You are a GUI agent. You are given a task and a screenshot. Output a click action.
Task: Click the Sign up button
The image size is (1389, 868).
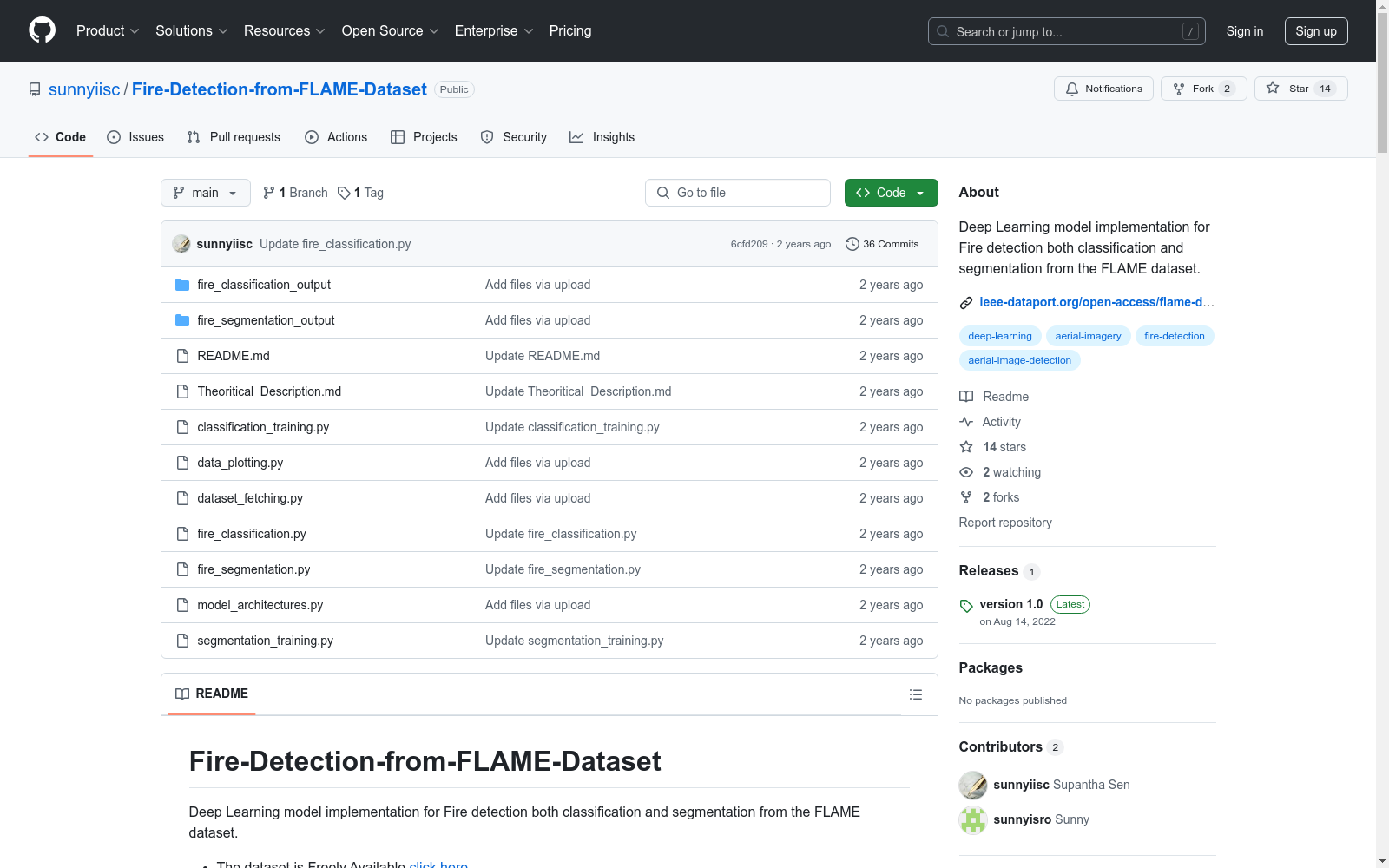coord(1316,31)
